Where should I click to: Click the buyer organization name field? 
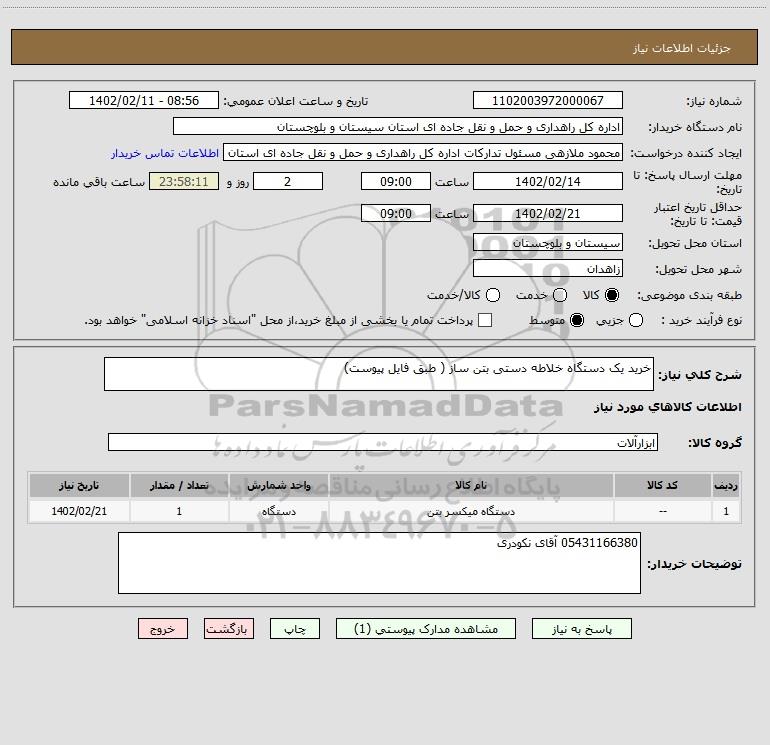tap(398, 126)
